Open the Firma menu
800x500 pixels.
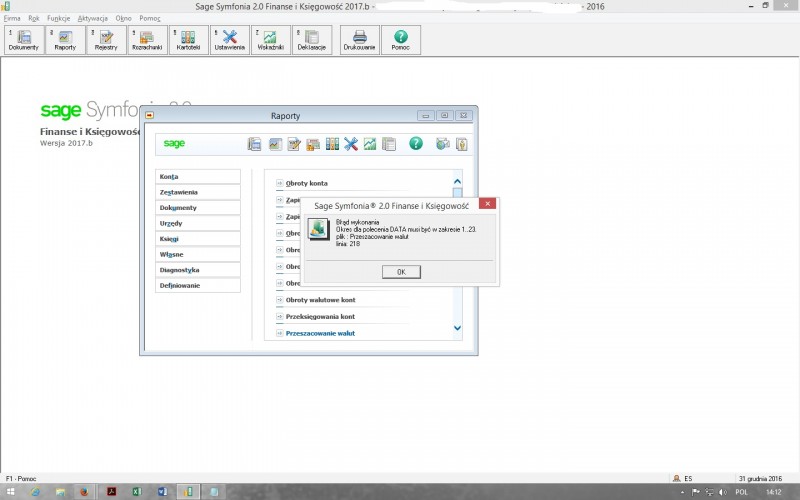click(x=12, y=18)
